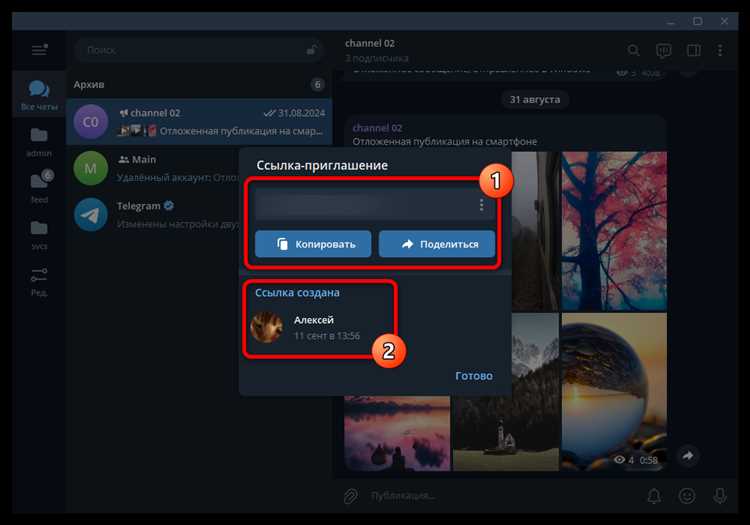Open the admin chat folder
The width and height of the screenshot is (750, 525).
tap(39, 142)
